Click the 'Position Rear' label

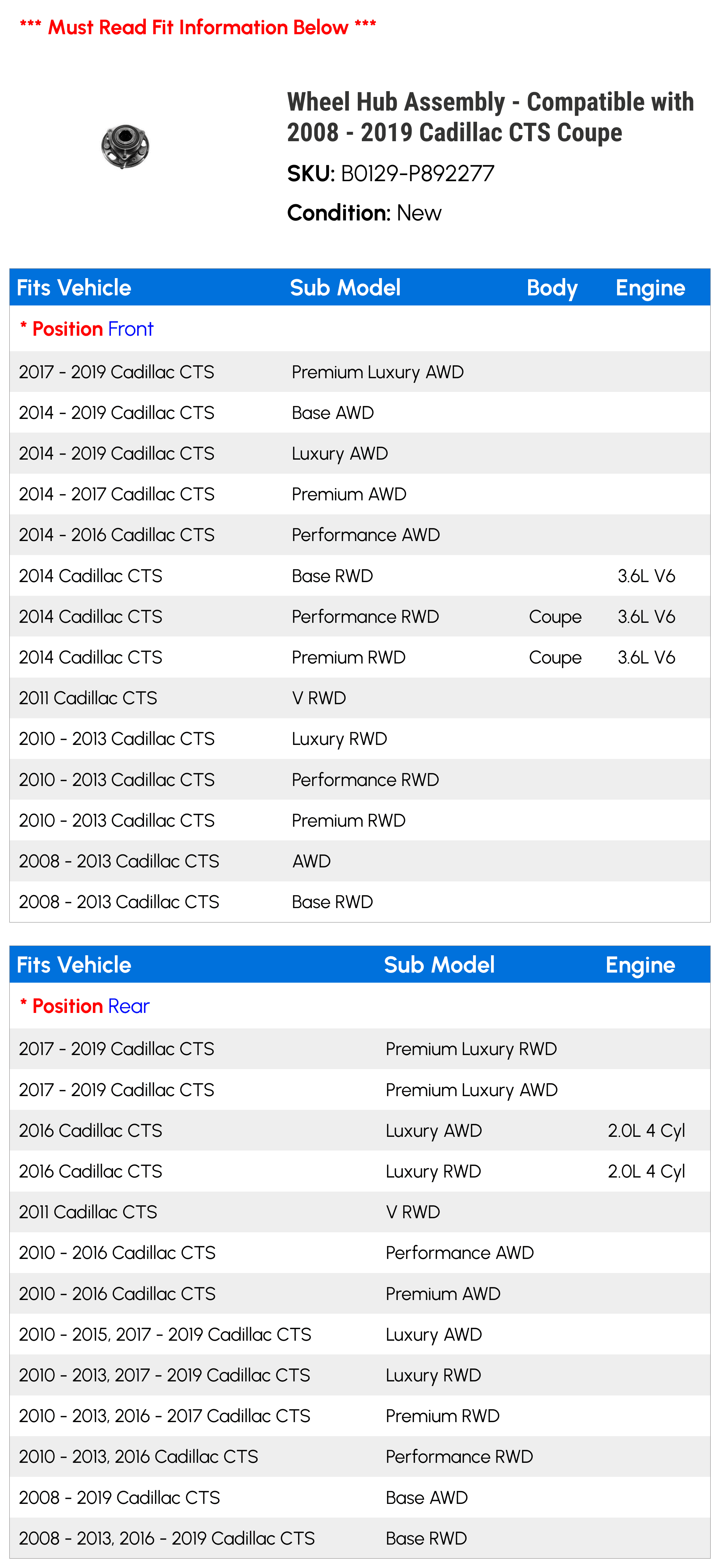coord(85,1006)
